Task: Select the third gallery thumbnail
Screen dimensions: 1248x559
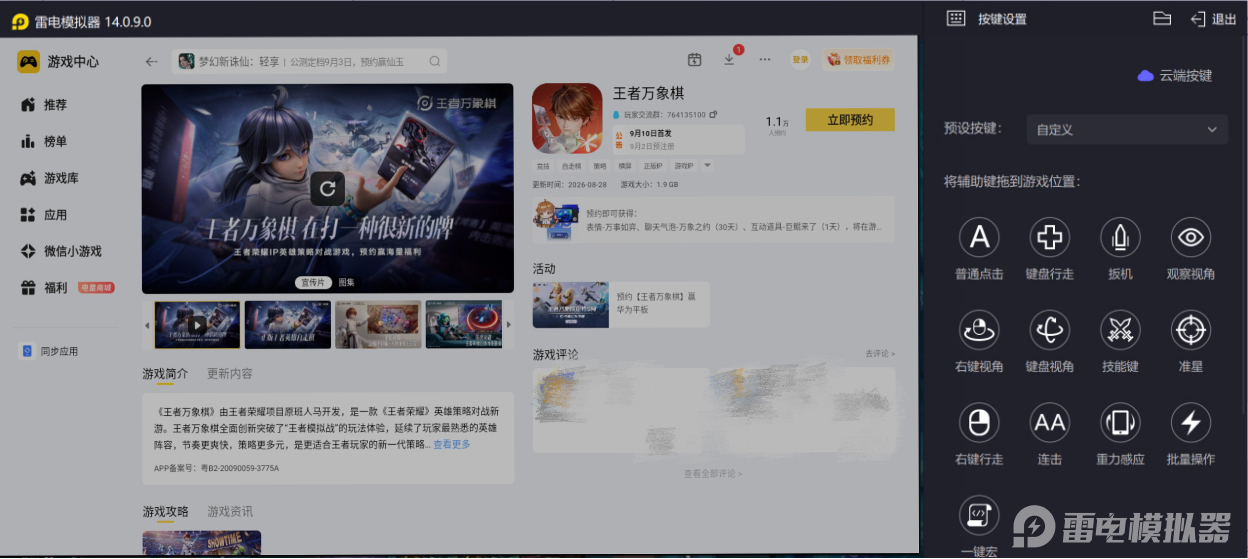Action: (x=378, y=324)
